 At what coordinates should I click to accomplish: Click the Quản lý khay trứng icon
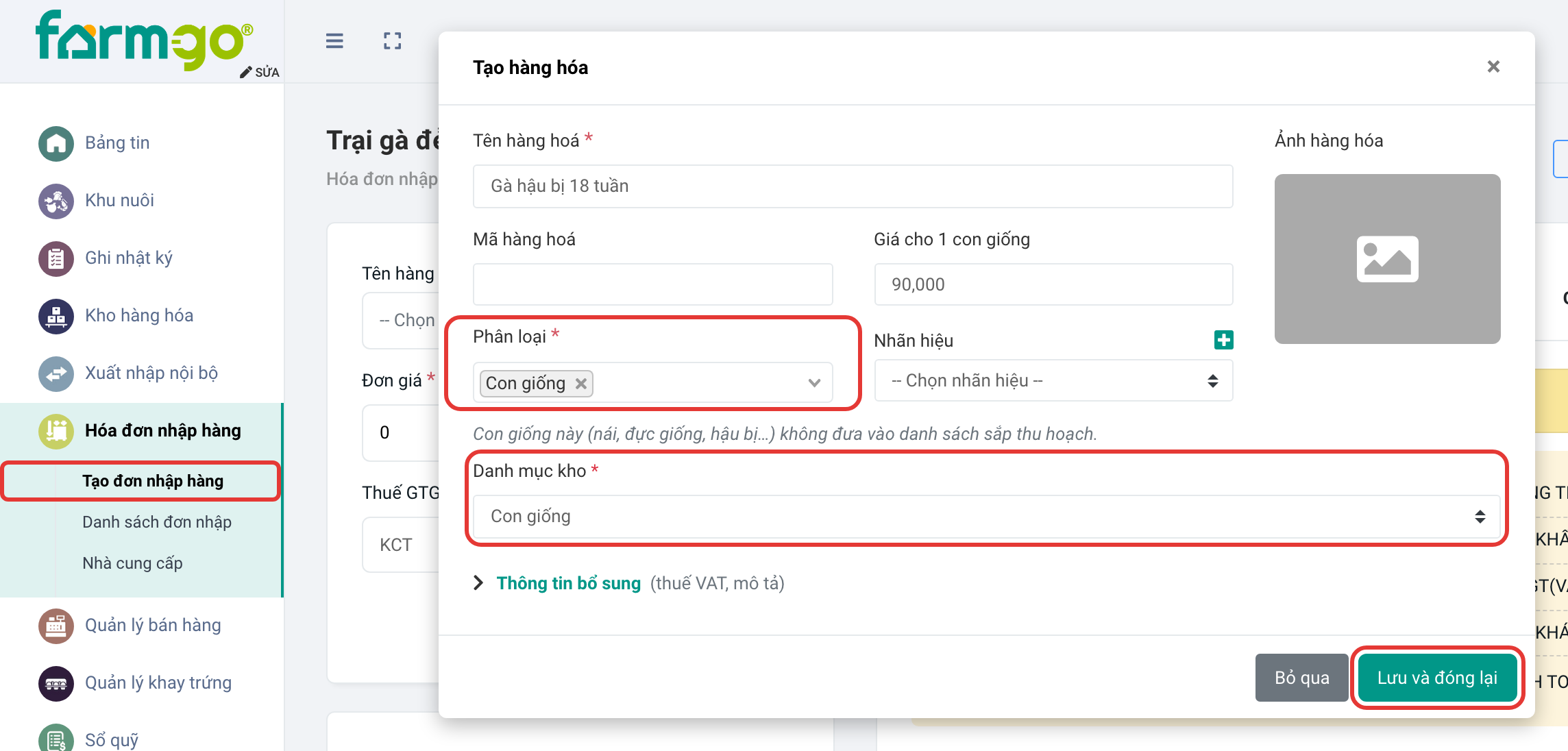pos(56,683)
